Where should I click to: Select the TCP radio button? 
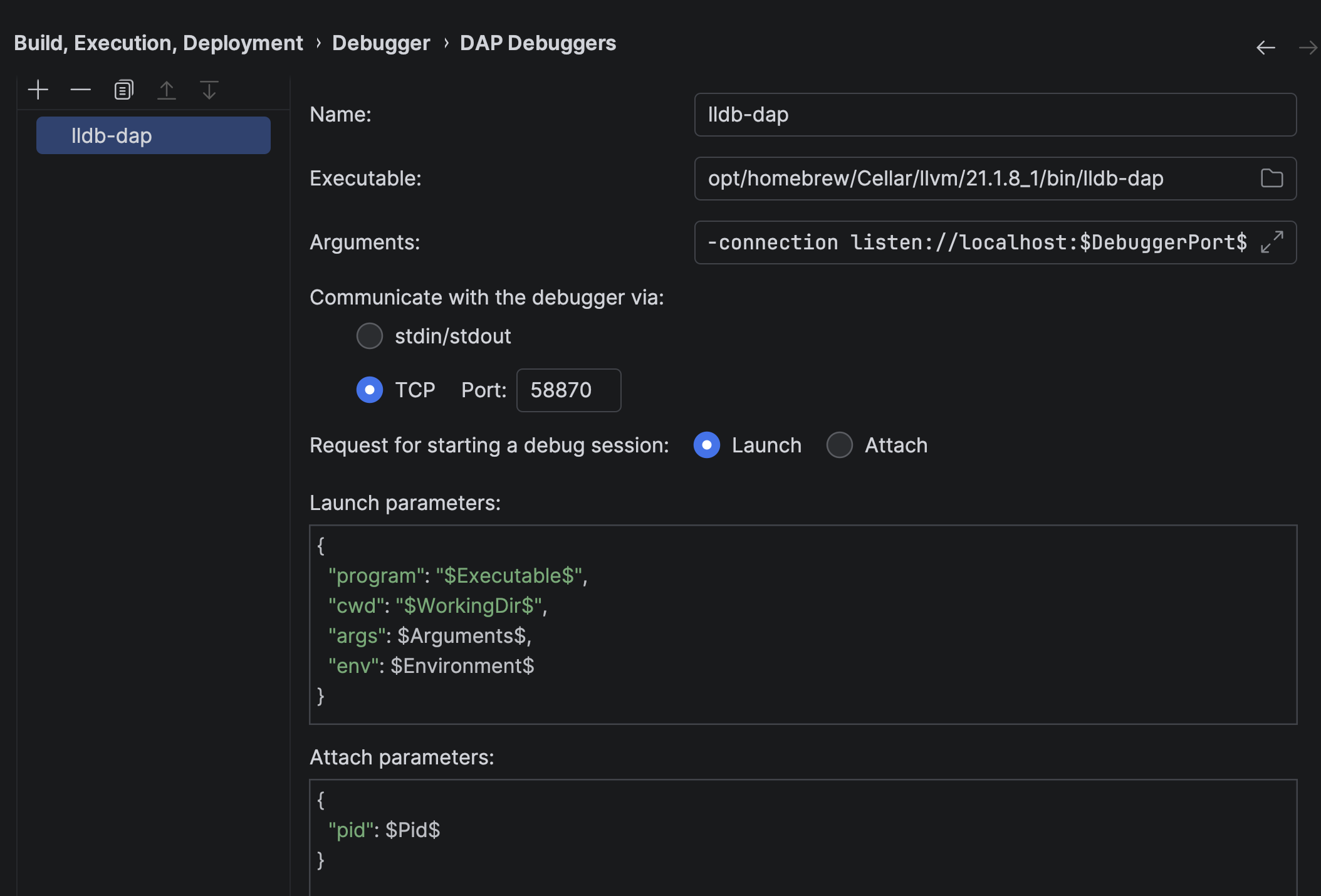click(370, 390)
